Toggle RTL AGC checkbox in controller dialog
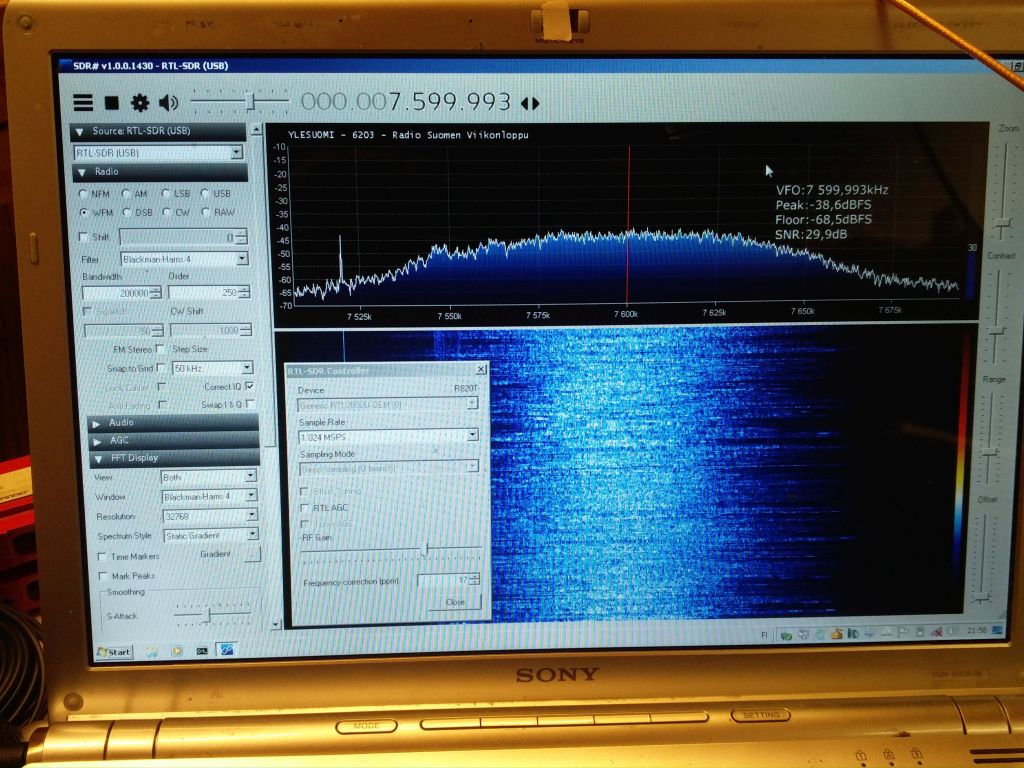 [x=304, y=507]
